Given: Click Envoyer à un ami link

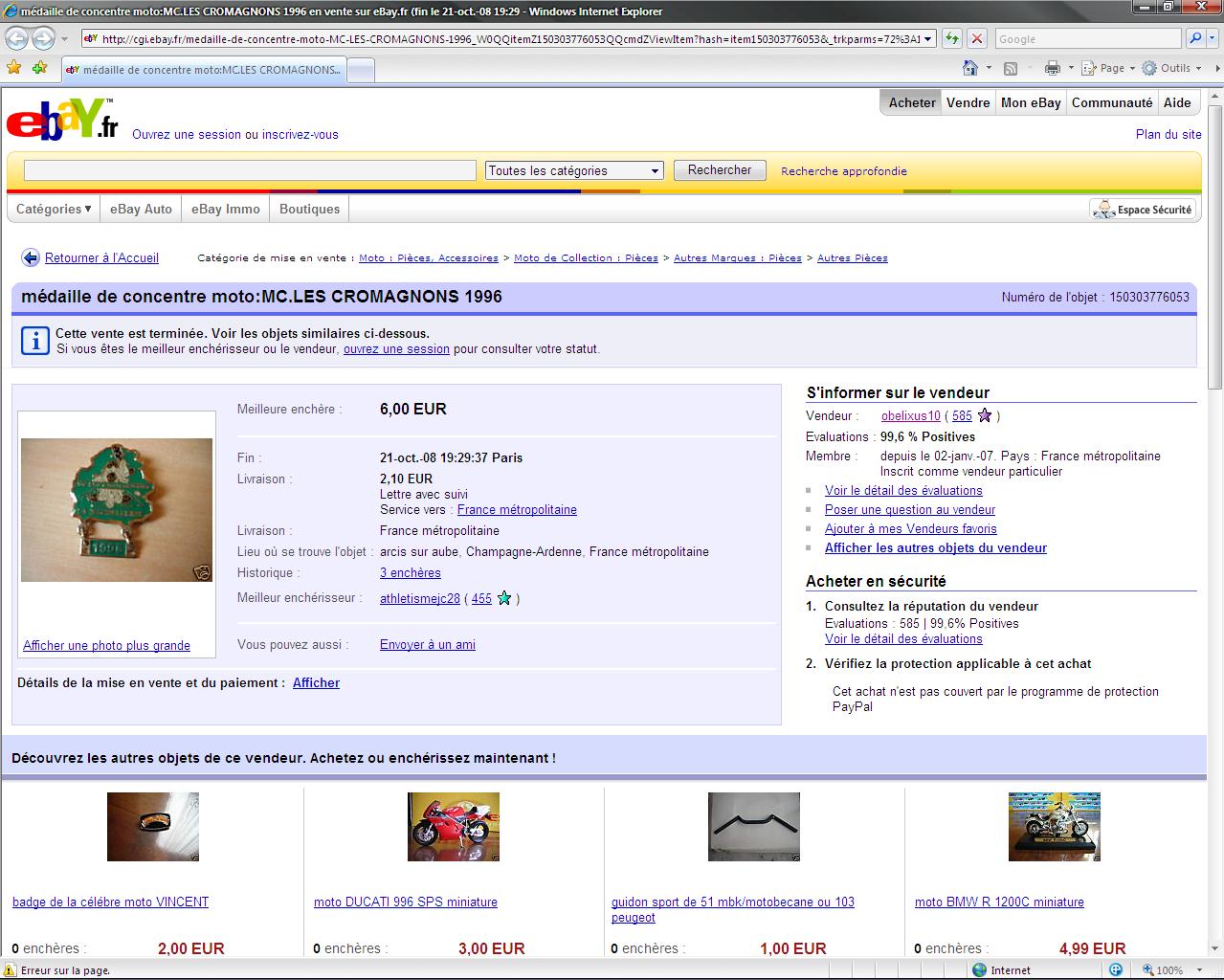Looking at the screenshot, I should (428, 645).
